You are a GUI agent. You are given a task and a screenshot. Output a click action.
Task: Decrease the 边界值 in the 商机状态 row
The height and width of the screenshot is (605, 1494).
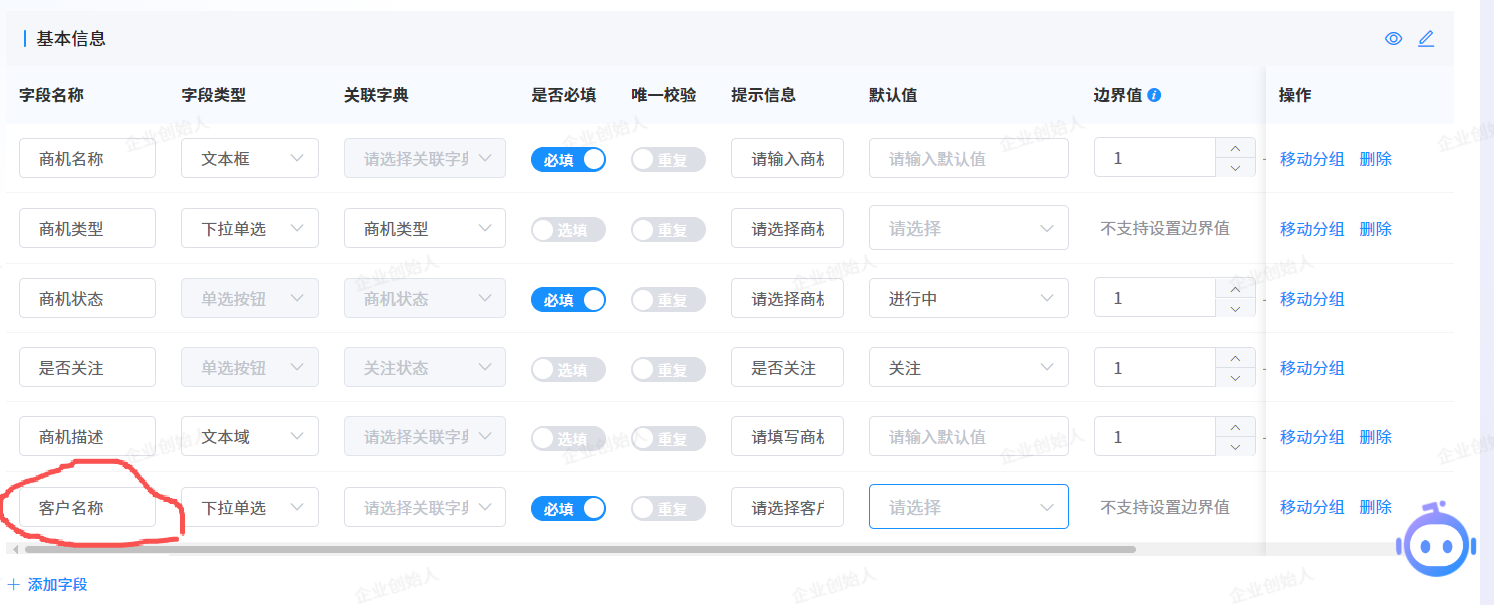pyautogui.click(x=1235, y=308)
